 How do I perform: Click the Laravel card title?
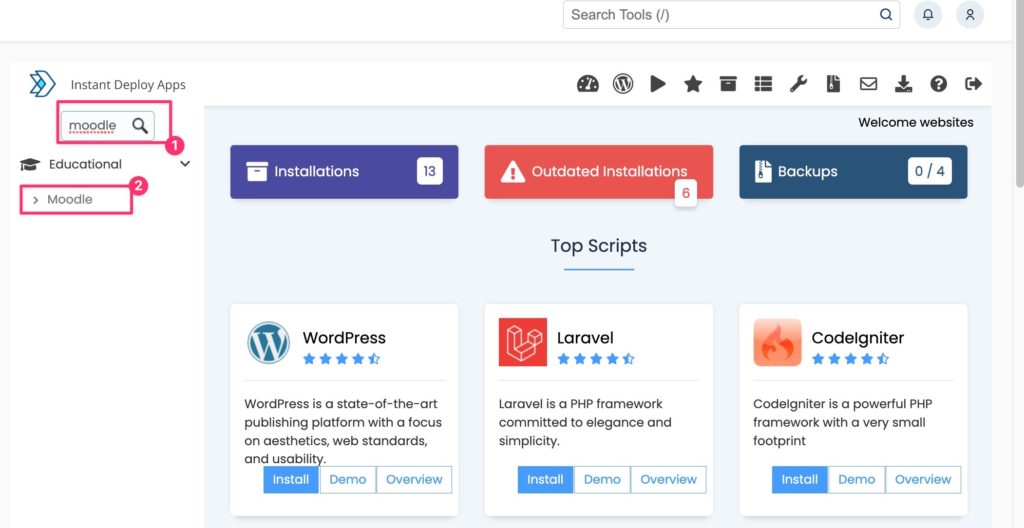pyautogui.click(x=585, y=338)
